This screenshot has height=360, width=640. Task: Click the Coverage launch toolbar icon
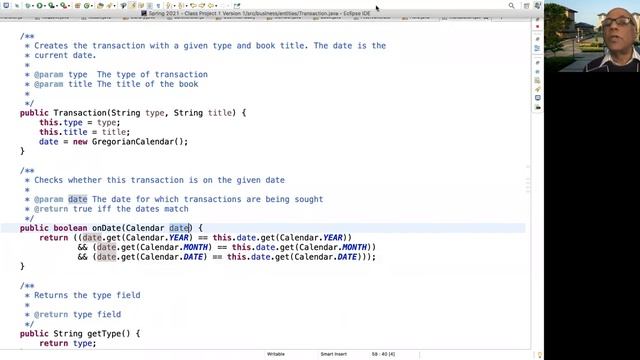coord(51,6)
